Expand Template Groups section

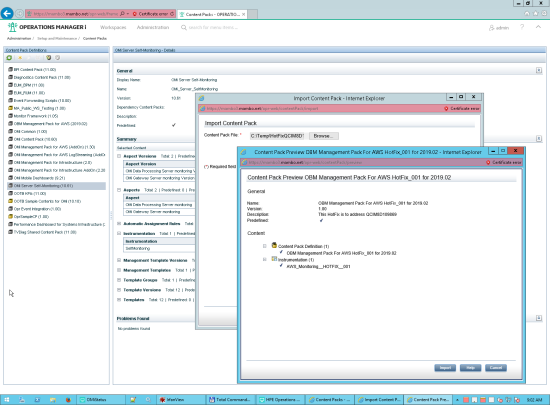coord(119,280)
